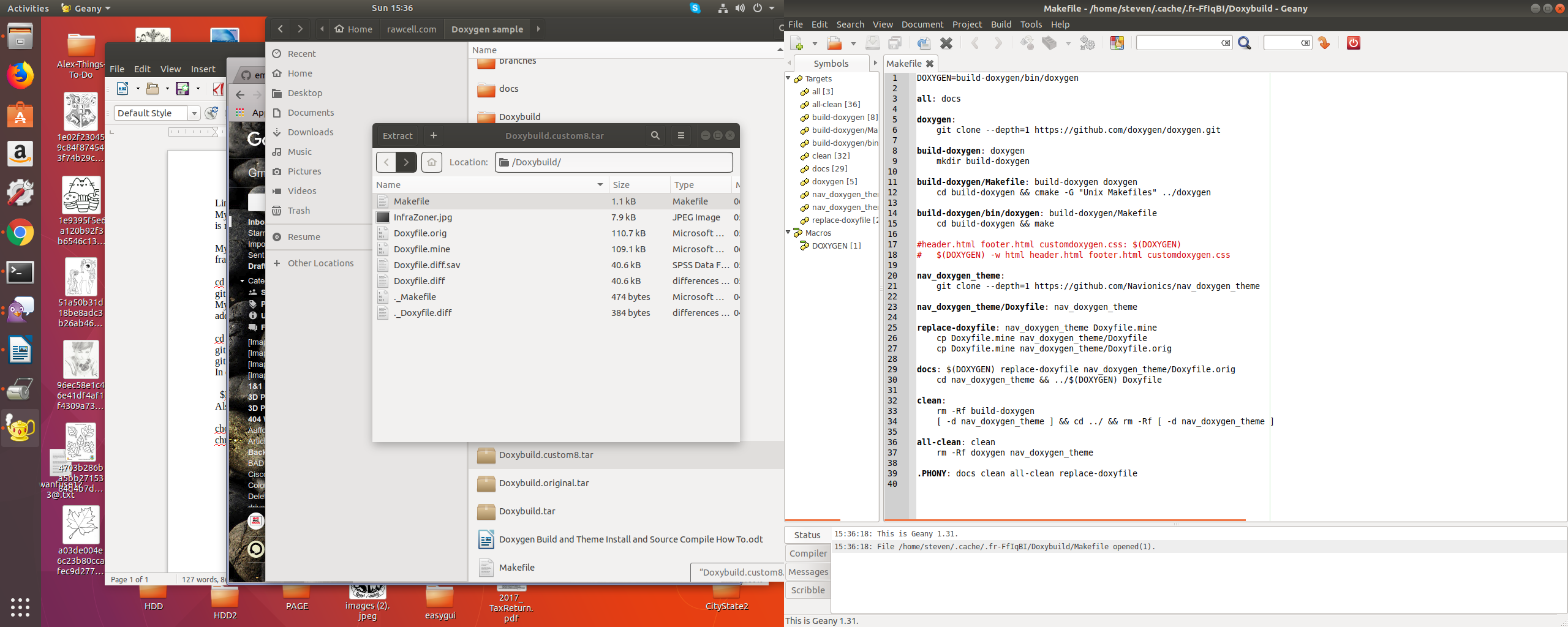Click the Geany open file icon
The image size is (1568, 627).
pyautogui.click(x=834, y=43)
